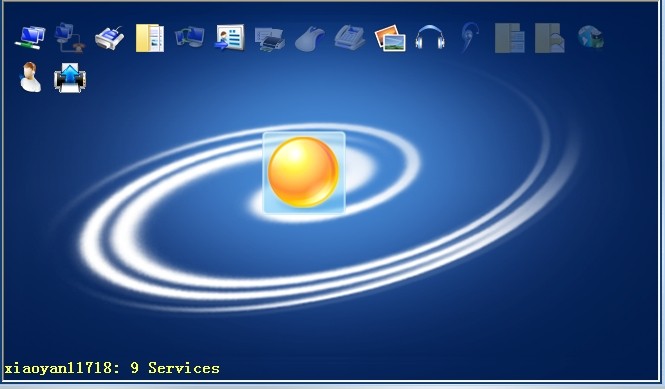Image resolution: width=665 pixels, height=389 pixels.
Task: Click the xiaoyan11718: 9 Services status text
Action: coord(112,367)
